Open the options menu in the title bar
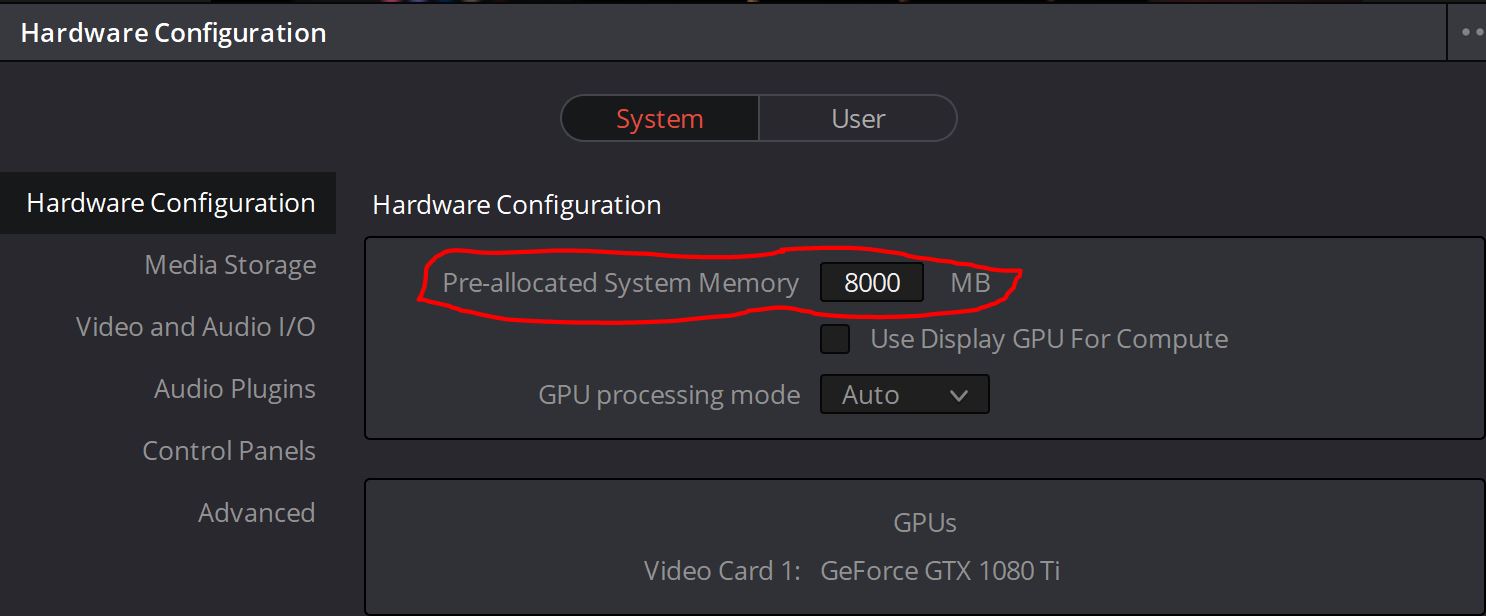 tap(1473, 31)
